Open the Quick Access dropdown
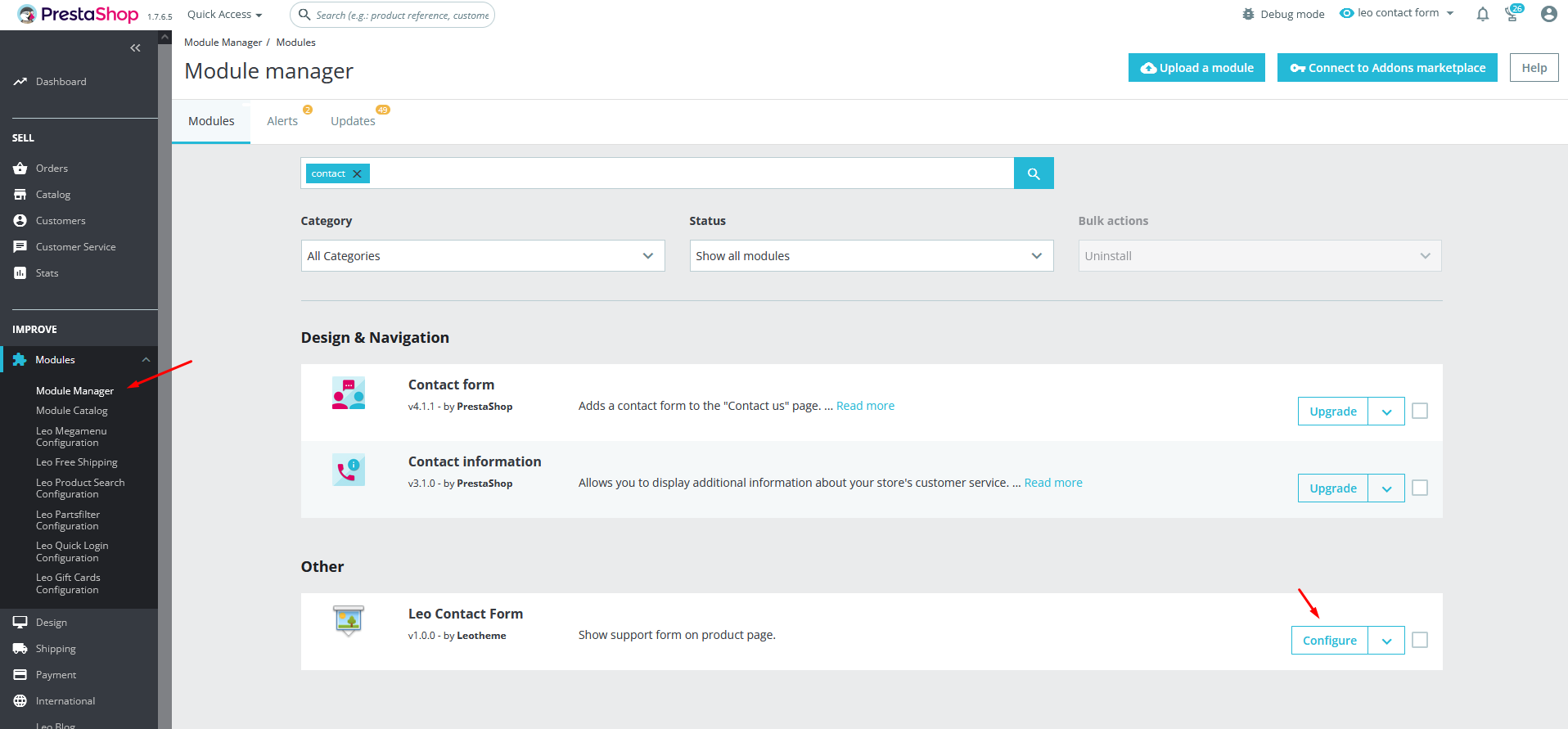The height and width of the screenshot is (729, 1568). (x=225, y=15)
